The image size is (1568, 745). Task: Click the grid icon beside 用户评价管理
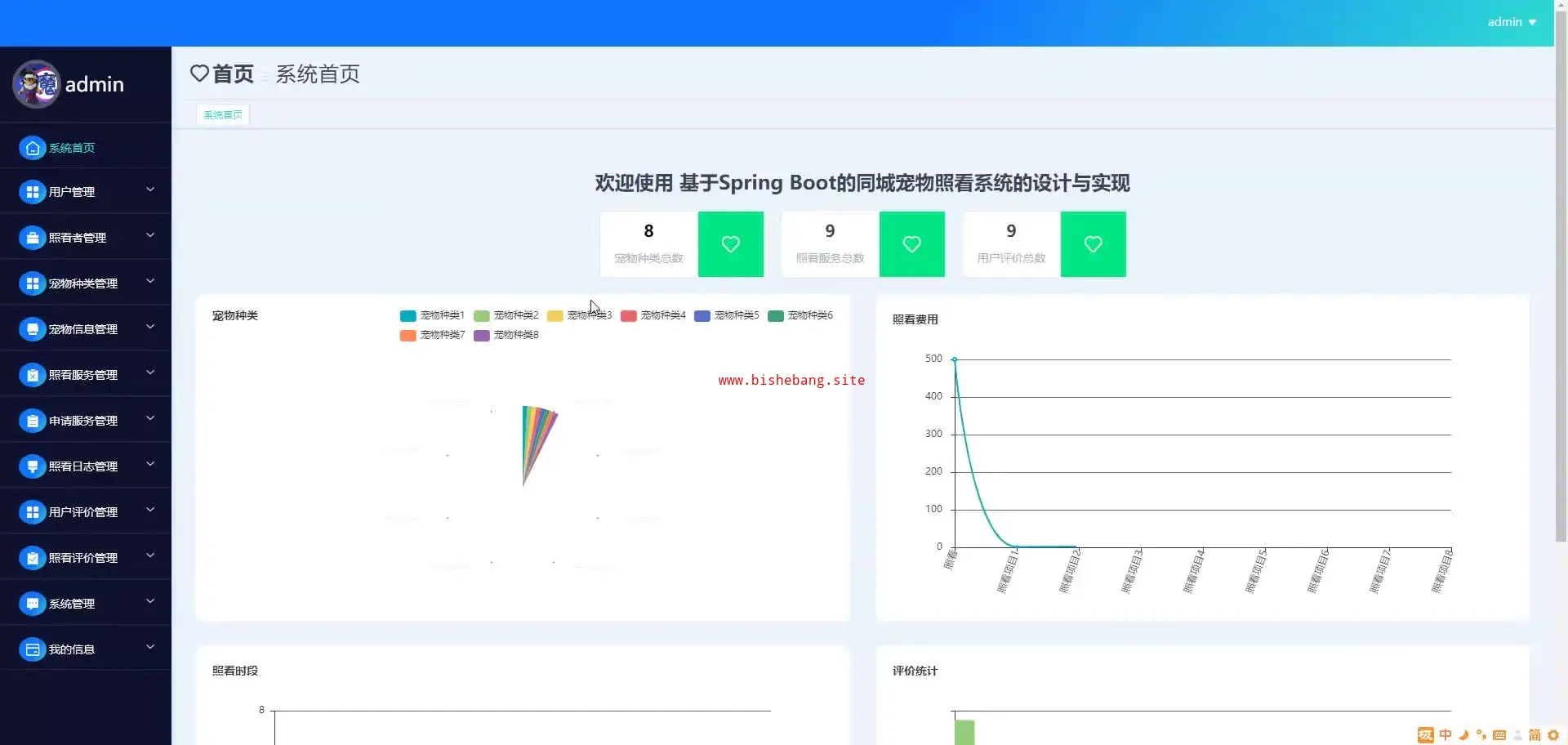coord(32,512)
